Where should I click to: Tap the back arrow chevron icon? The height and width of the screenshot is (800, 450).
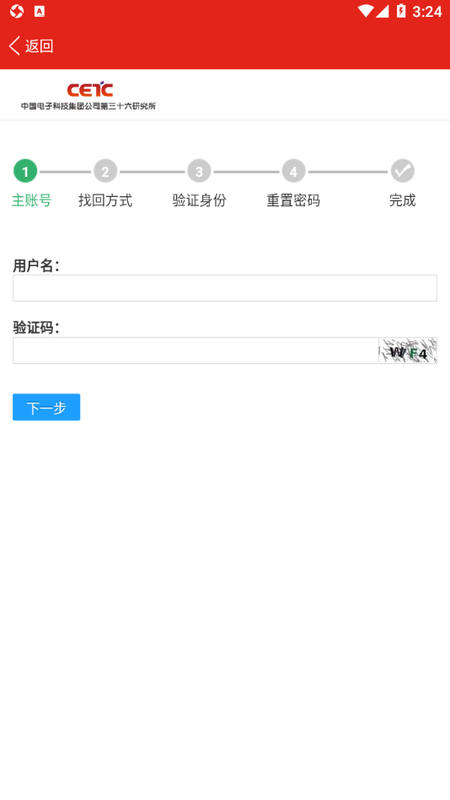(14, 46)
